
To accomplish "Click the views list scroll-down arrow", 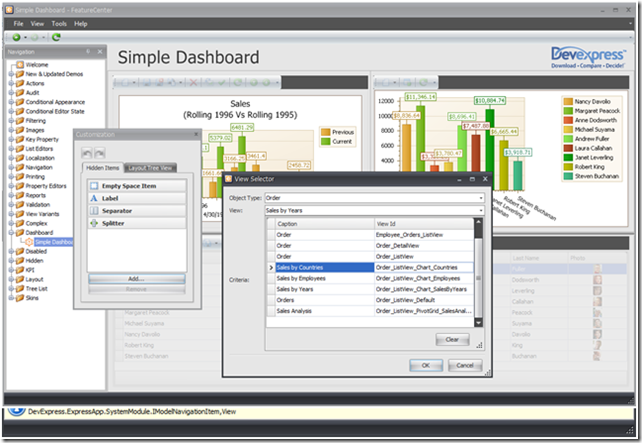I will pyautogui.click(x=478, y=323).
